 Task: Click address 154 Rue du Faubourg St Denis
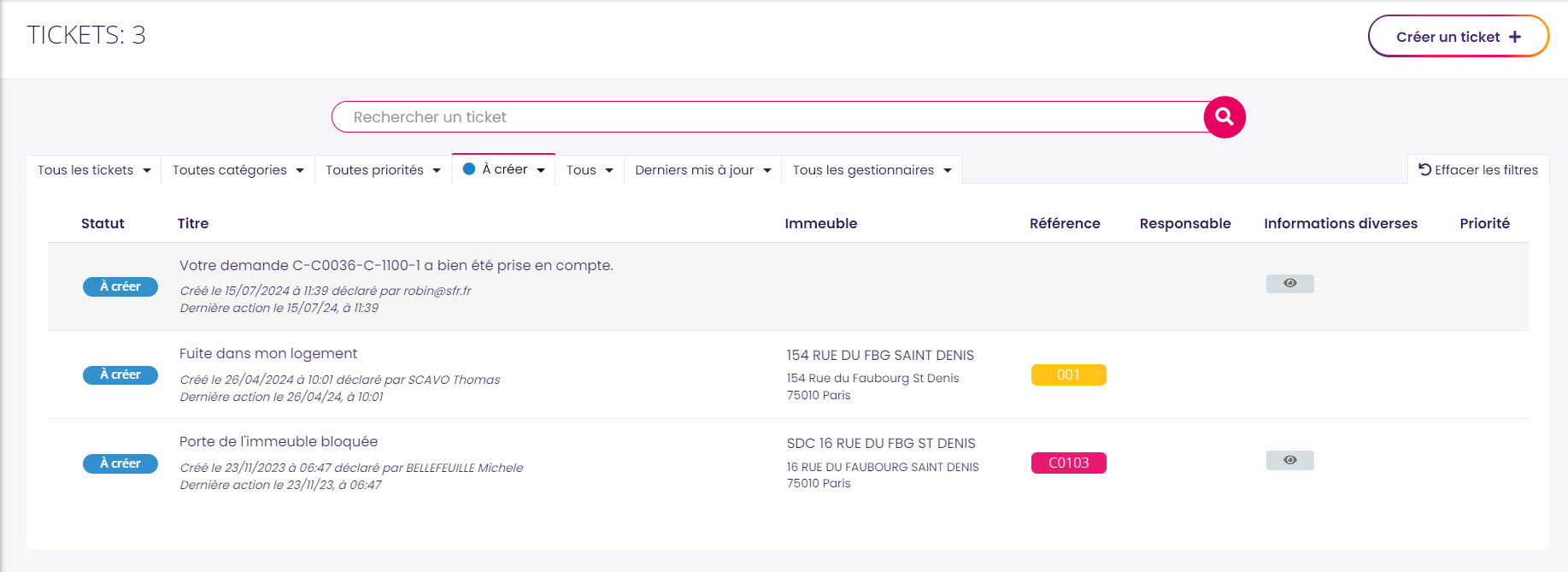[x=872, y=379]
